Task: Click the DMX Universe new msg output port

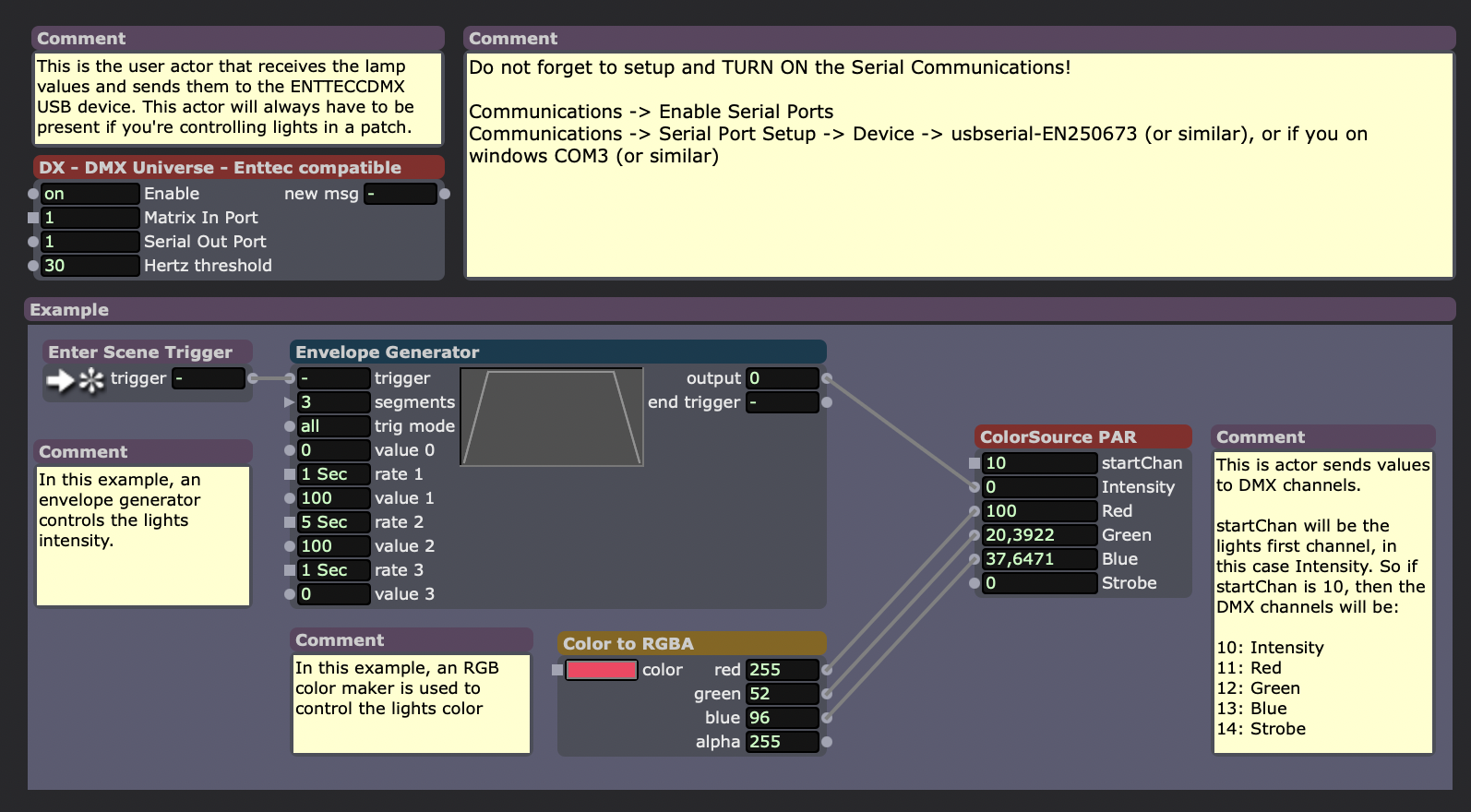Action: pos(445,194)
